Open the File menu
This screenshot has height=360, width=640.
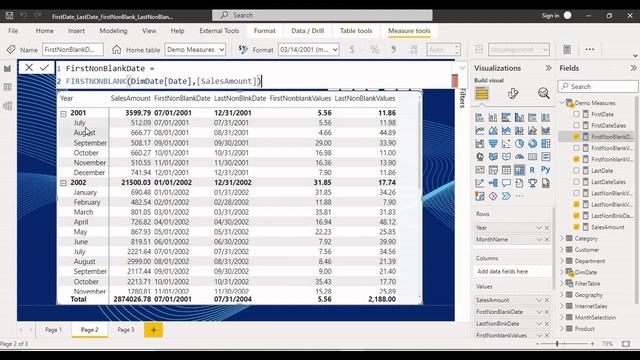coord(13,31)
